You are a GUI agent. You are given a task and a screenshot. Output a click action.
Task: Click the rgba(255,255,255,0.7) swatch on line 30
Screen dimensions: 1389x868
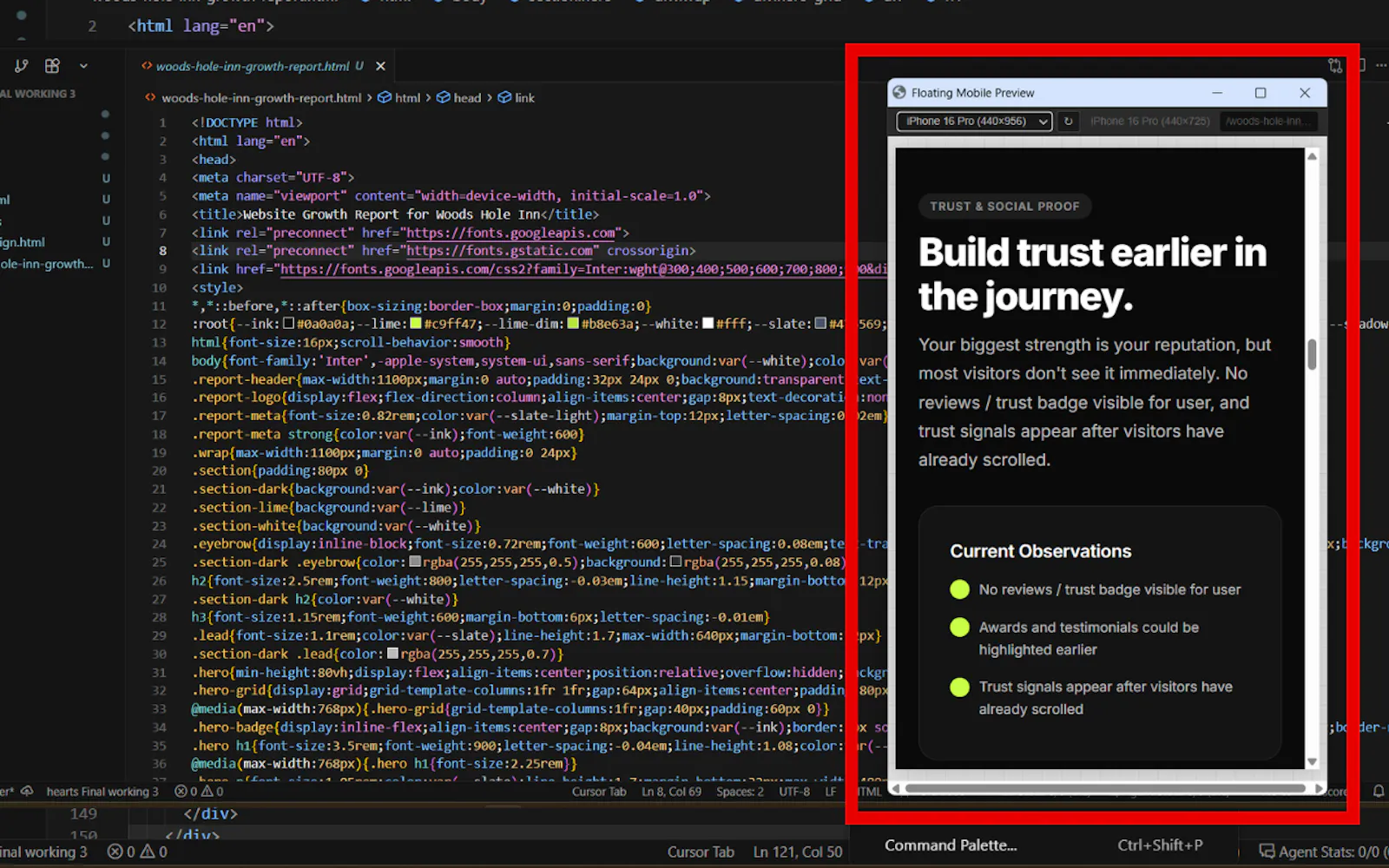point(393,654)
